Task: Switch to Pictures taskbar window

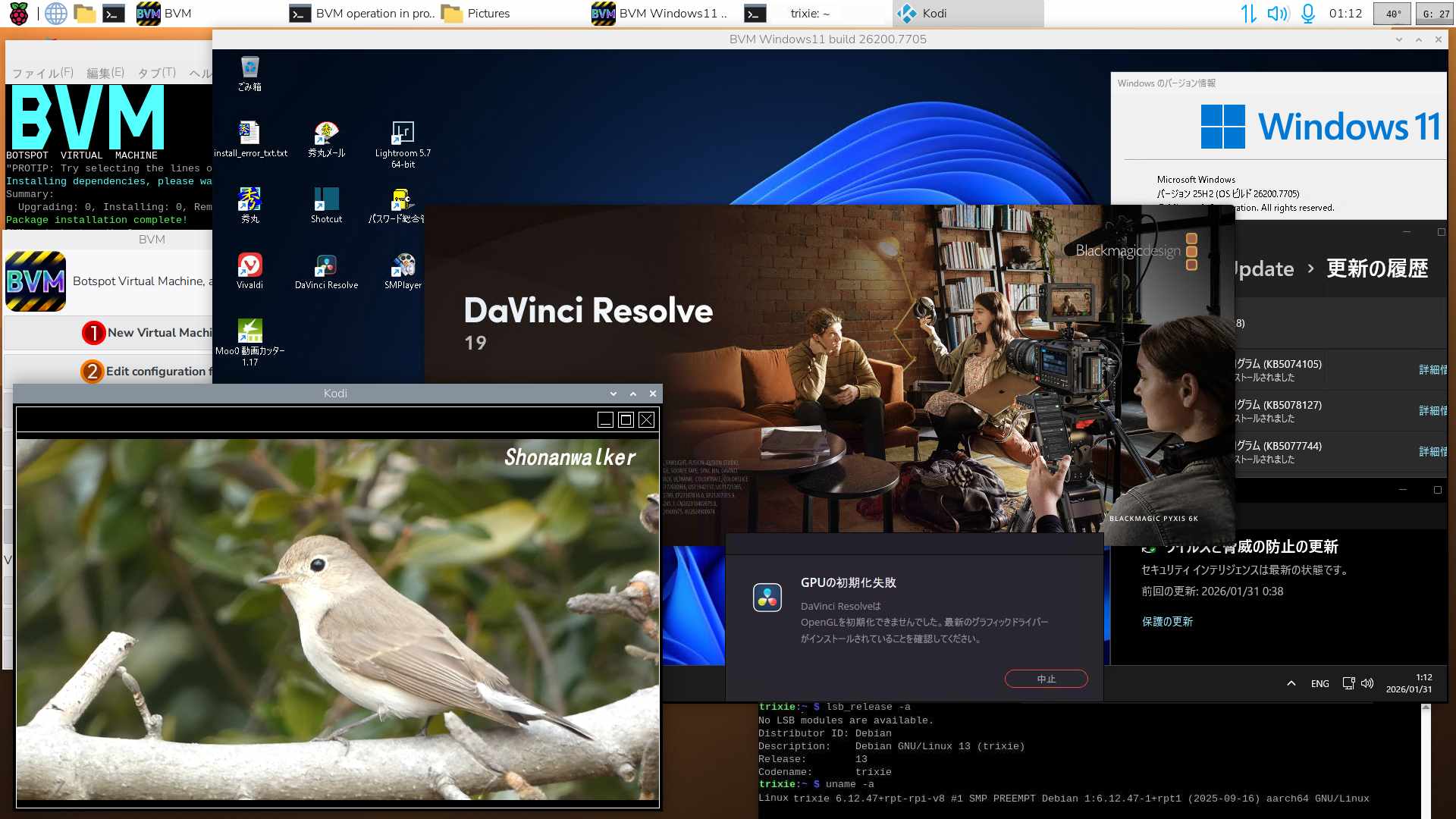Action: tap(478, 13)
